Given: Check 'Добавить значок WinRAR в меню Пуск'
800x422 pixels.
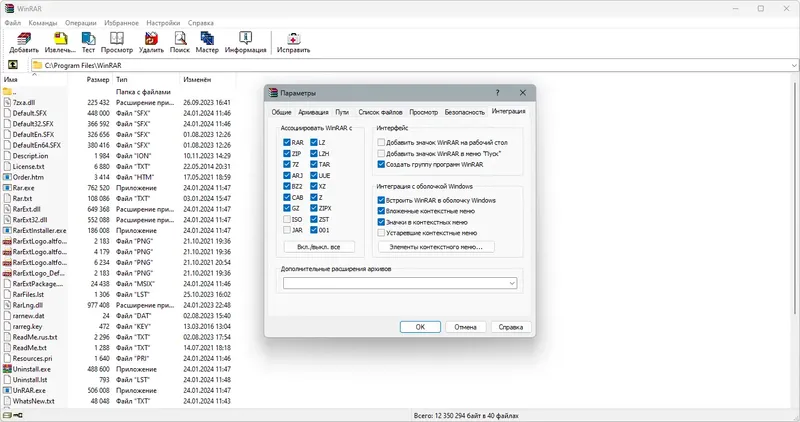Looking at the screenshot, I should [x=381, y=153].
